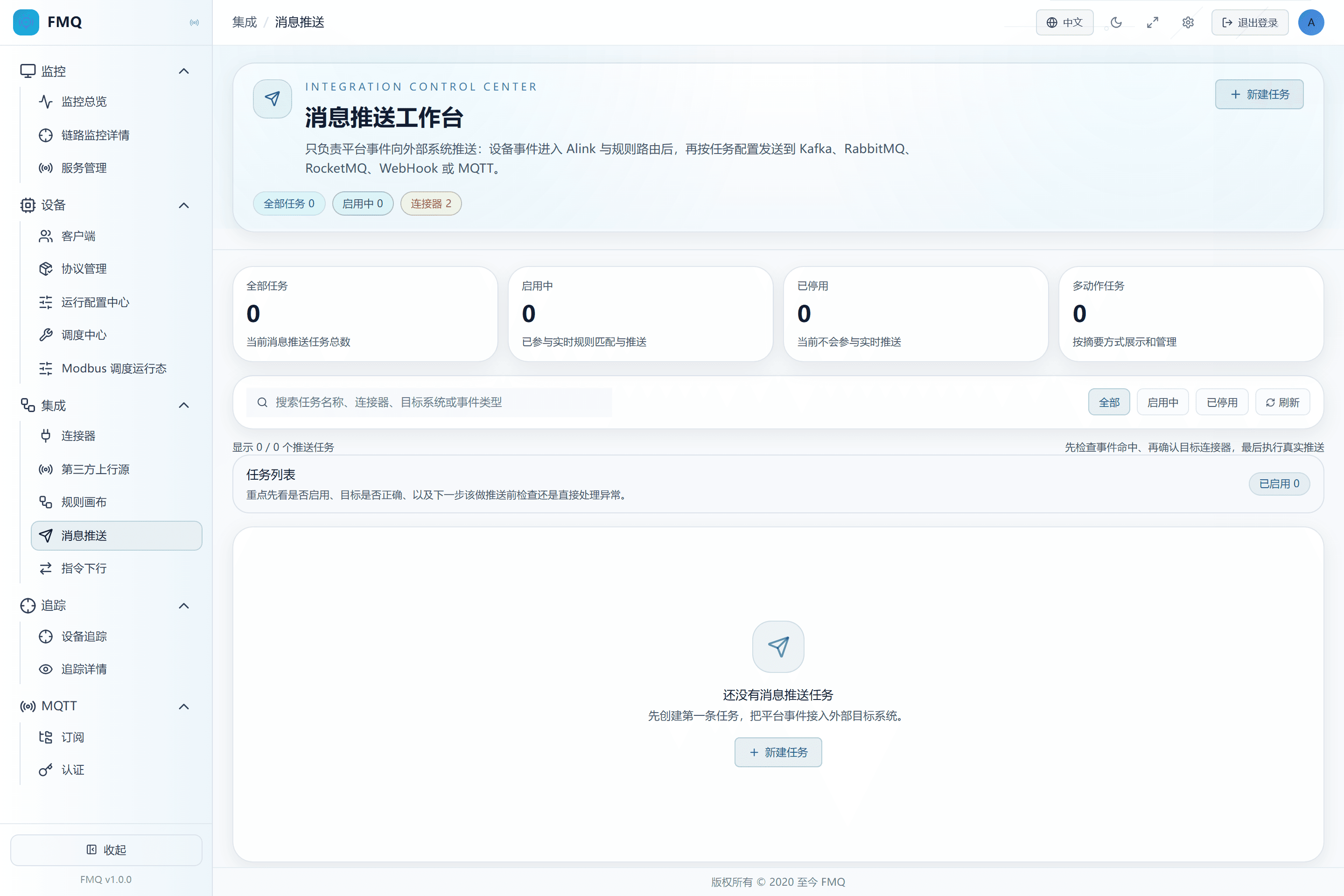Collapse the 集成 sidebar group
Image resolution: width=1344 pixels, height=896 pixels.
(183, 405)
